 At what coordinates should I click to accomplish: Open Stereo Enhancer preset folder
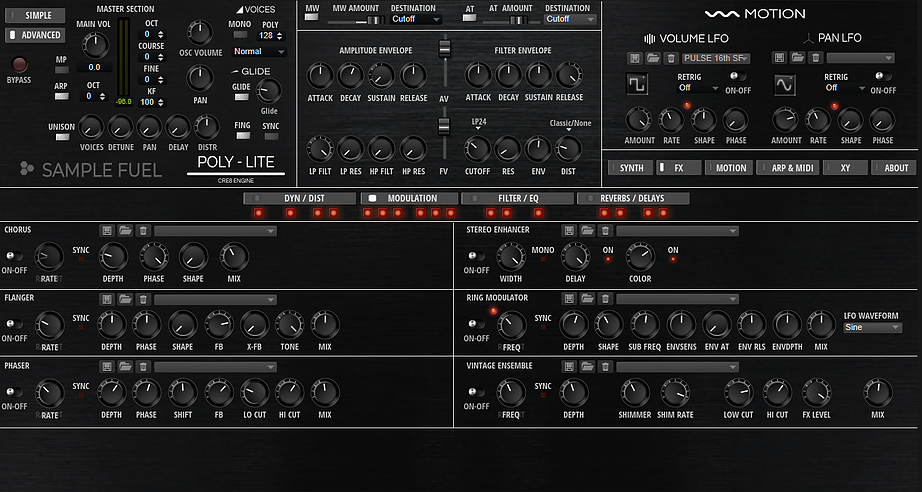pyautogui.click(x=587, y=231)
